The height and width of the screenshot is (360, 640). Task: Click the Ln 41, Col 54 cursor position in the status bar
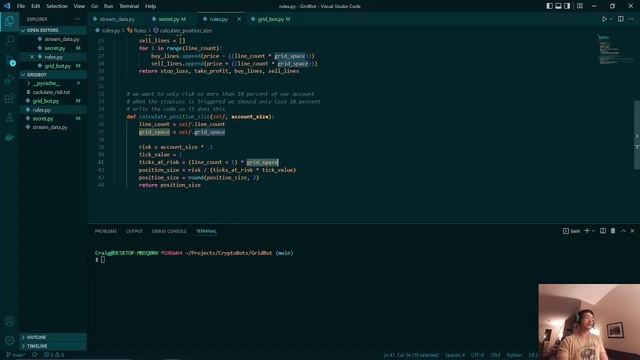click(x=411, y=355)
